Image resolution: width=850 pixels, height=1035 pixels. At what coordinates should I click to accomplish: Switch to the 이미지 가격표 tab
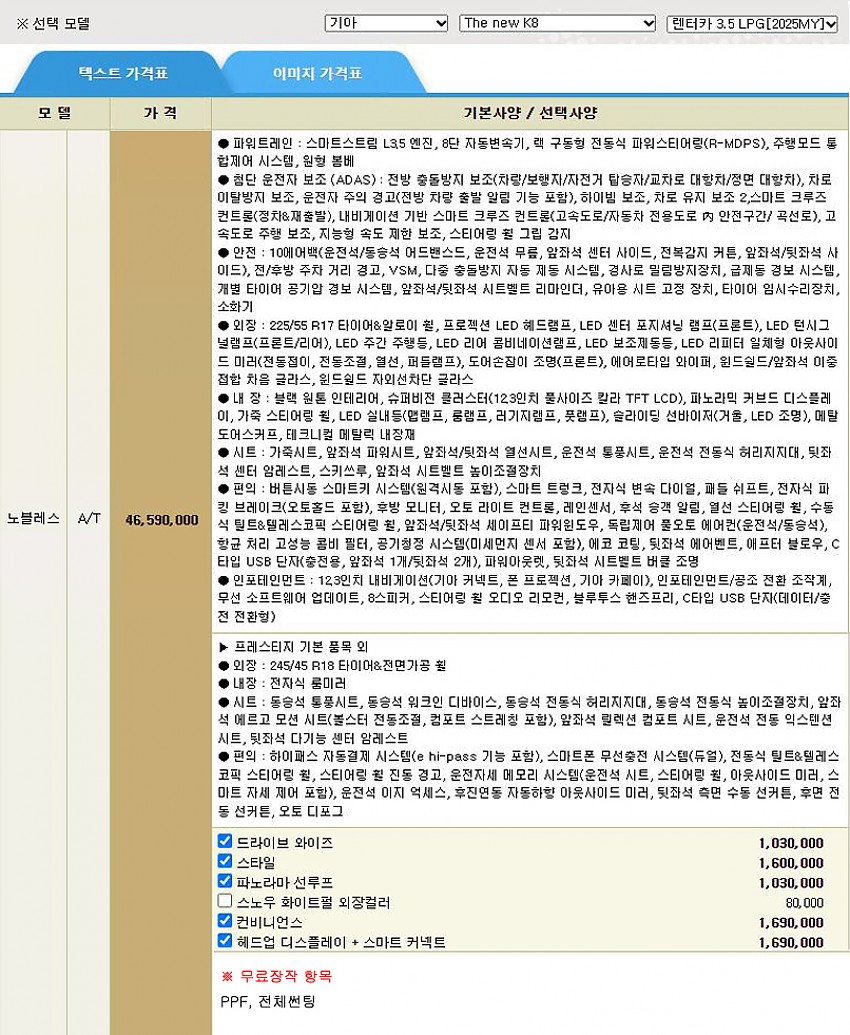pos(317,73)
